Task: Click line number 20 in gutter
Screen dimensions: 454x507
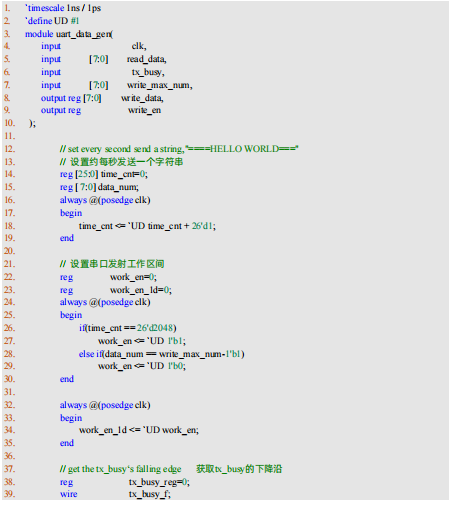Action: 9,251
